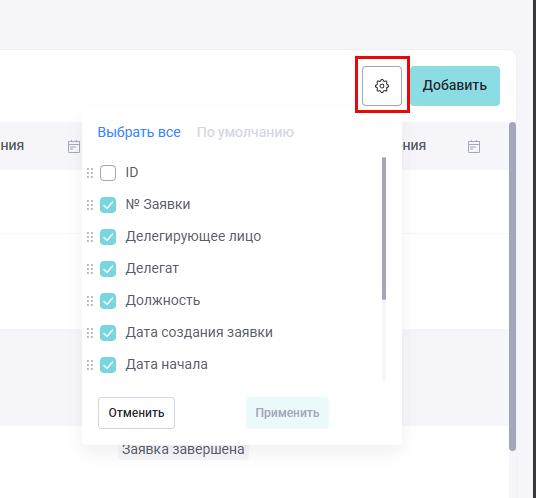Click the Выбрать все link

point(139,132)
